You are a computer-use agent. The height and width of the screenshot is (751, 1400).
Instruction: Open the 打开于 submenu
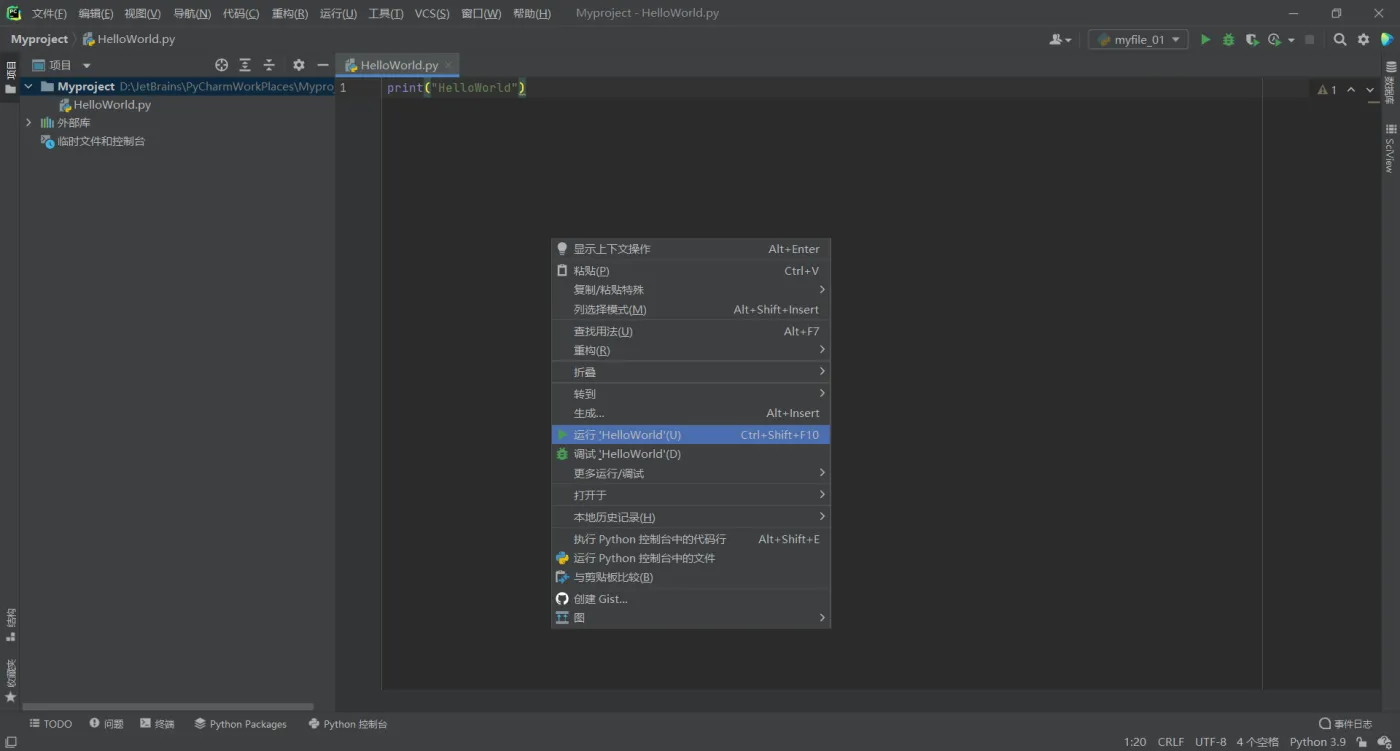click(x=691, y=495)
